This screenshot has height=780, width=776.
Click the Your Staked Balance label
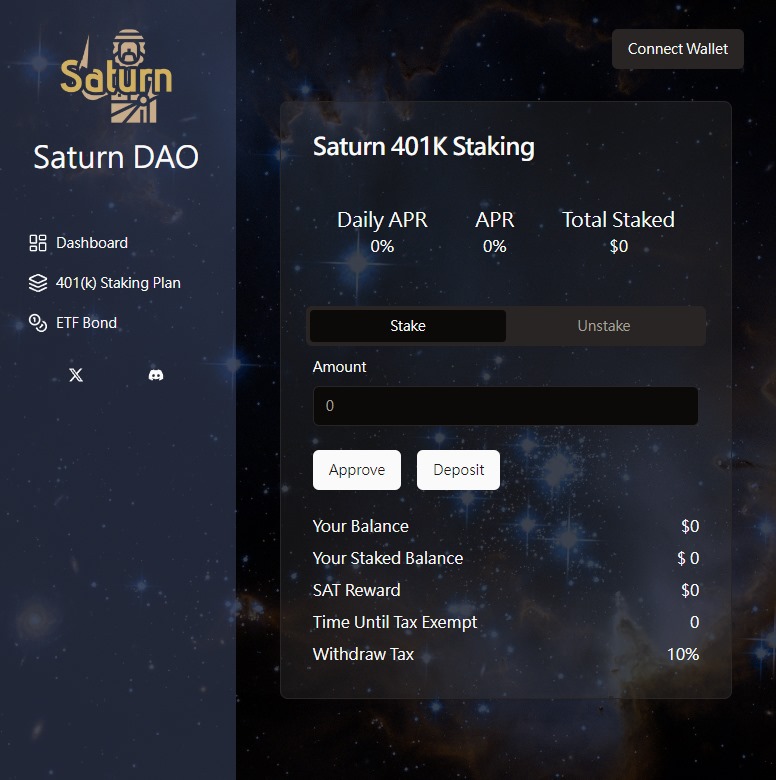click(388, 558)
